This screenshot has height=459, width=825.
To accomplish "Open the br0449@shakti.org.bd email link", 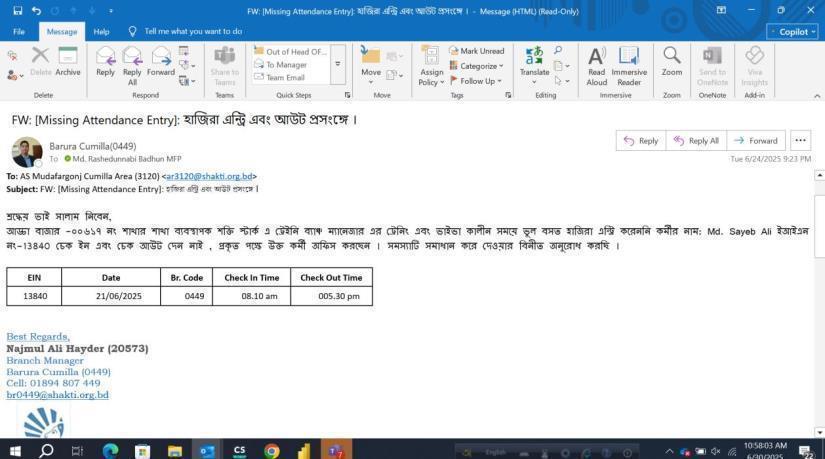I will coord(57,395).
